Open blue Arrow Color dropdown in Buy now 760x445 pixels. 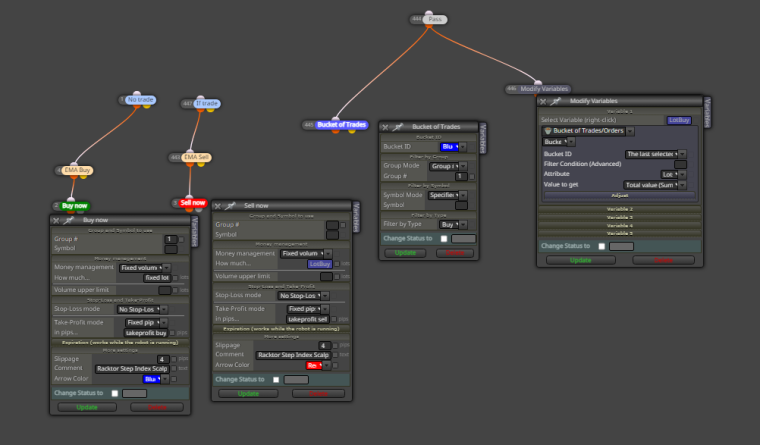click(156, 379)
